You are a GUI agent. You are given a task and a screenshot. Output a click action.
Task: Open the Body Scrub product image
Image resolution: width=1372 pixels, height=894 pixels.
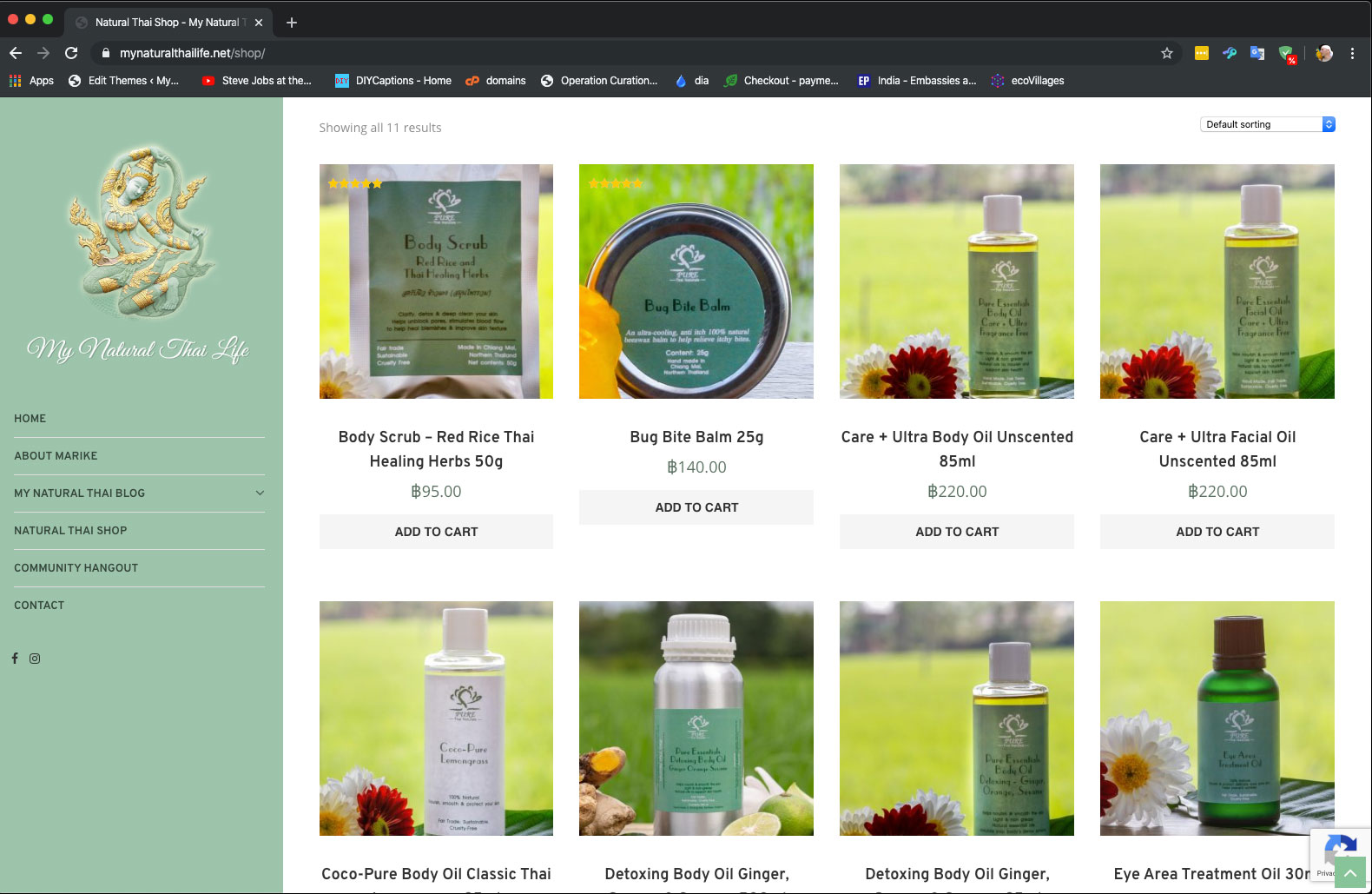tap(436, 281)
